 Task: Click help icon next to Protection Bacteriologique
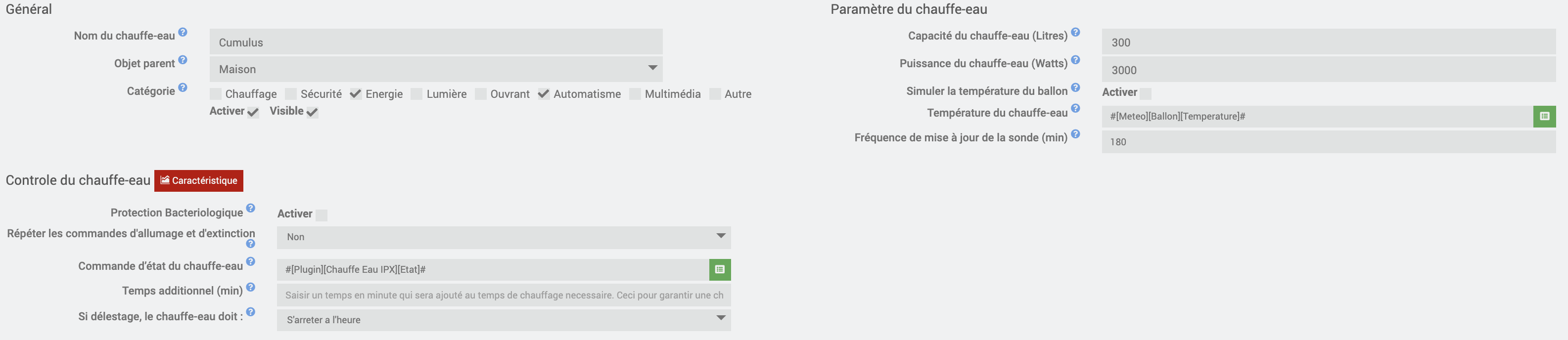(x=250, y=209)
